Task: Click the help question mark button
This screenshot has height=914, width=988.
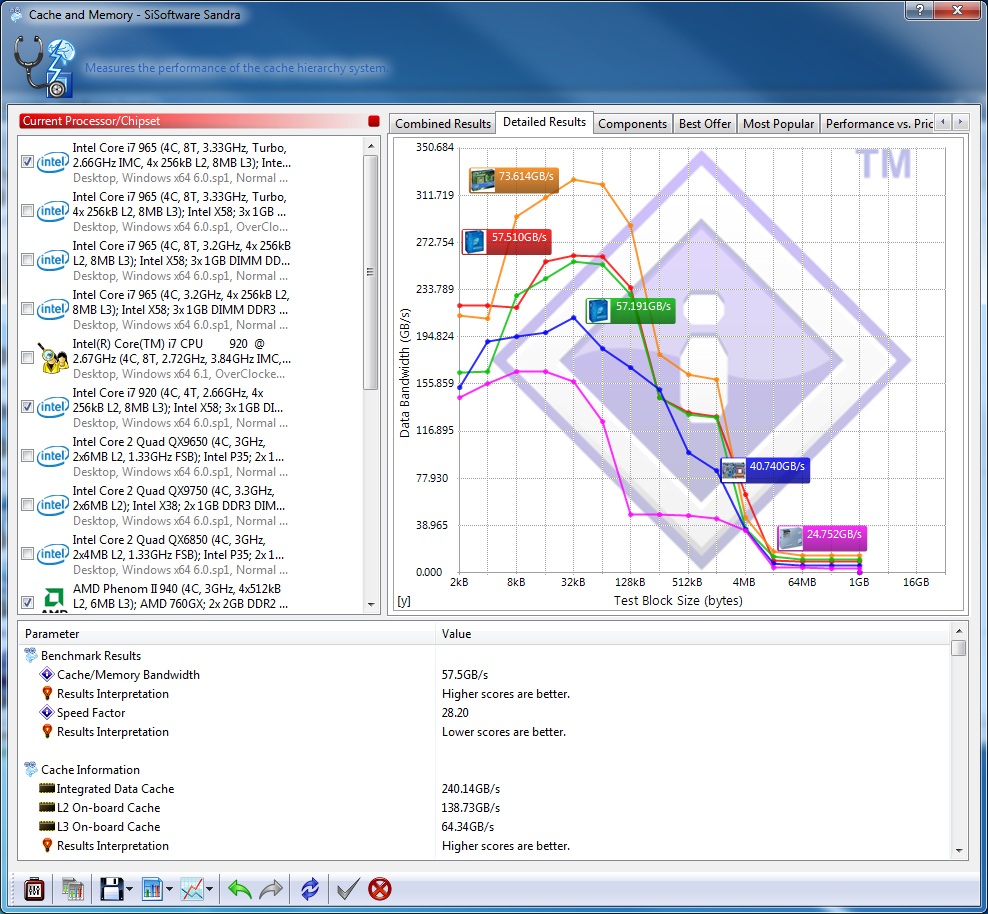Action: [x=920, y=10]
